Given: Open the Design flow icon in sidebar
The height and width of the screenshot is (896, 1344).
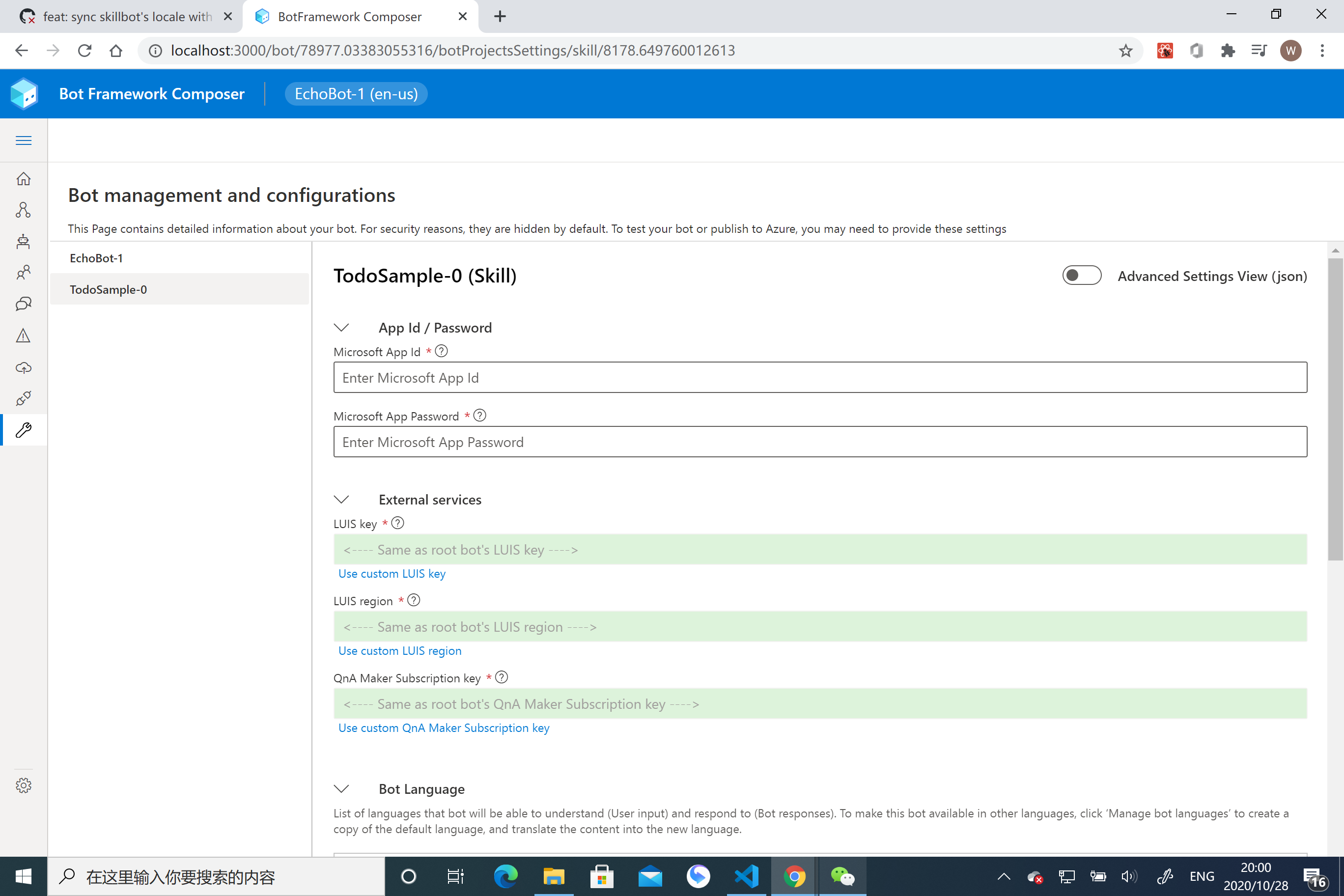Looking at the screenshot, I should pos(24,210).
